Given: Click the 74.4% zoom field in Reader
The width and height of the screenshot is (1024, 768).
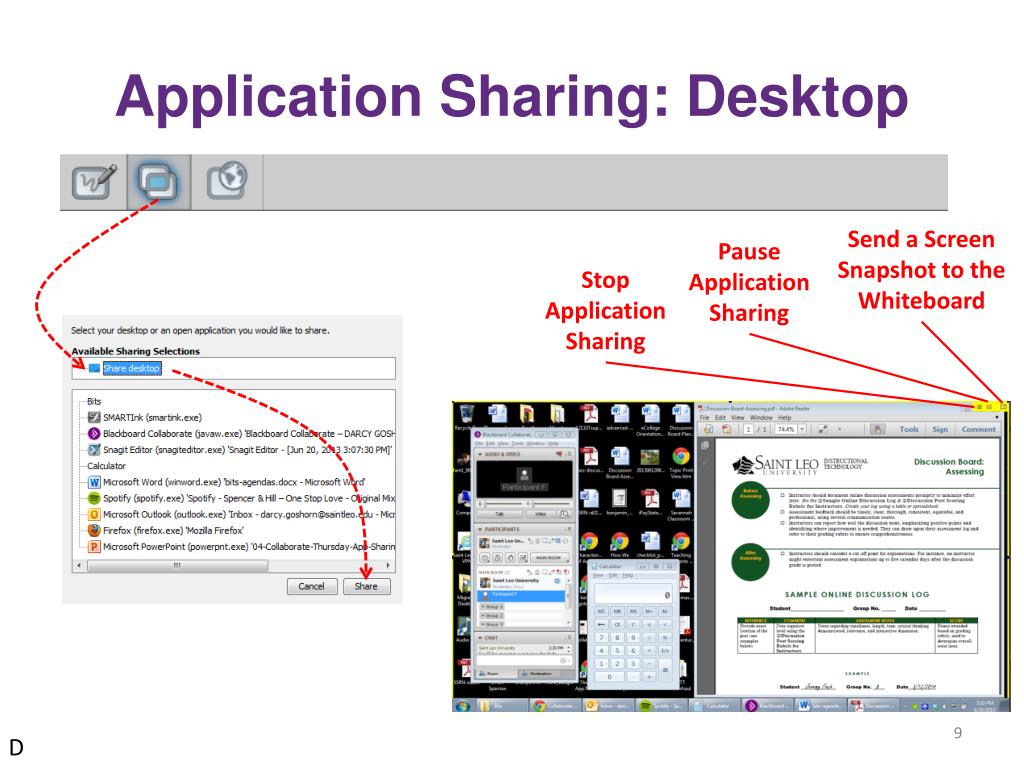Looking at the screenshot, I should [786, 429].
